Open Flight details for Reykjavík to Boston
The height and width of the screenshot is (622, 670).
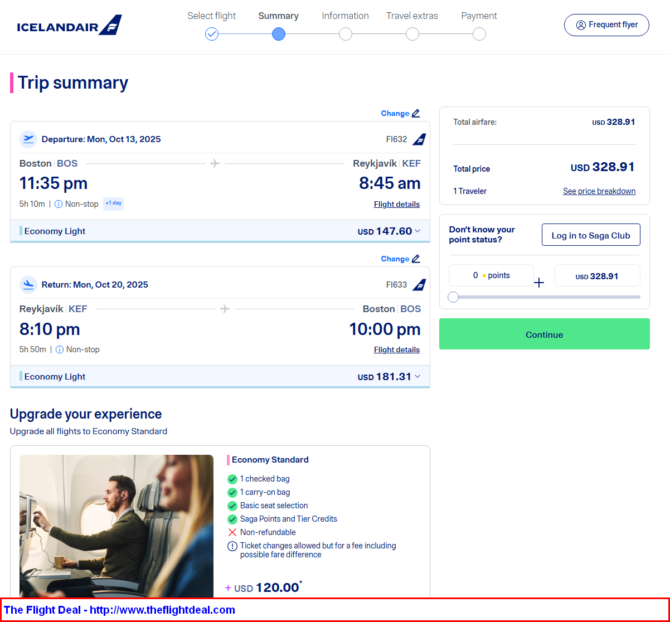[x=397, y=349]
